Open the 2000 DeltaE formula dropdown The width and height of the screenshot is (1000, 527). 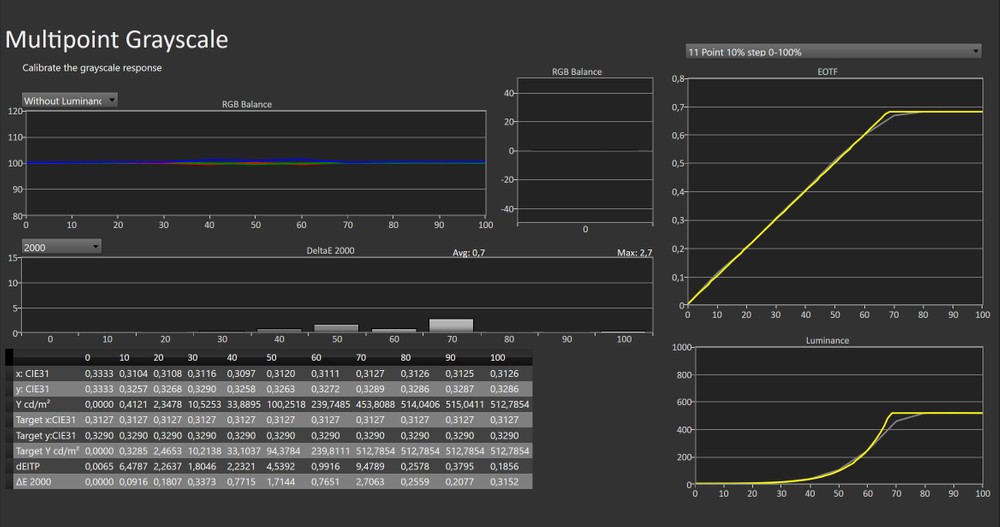pos(62,246)
